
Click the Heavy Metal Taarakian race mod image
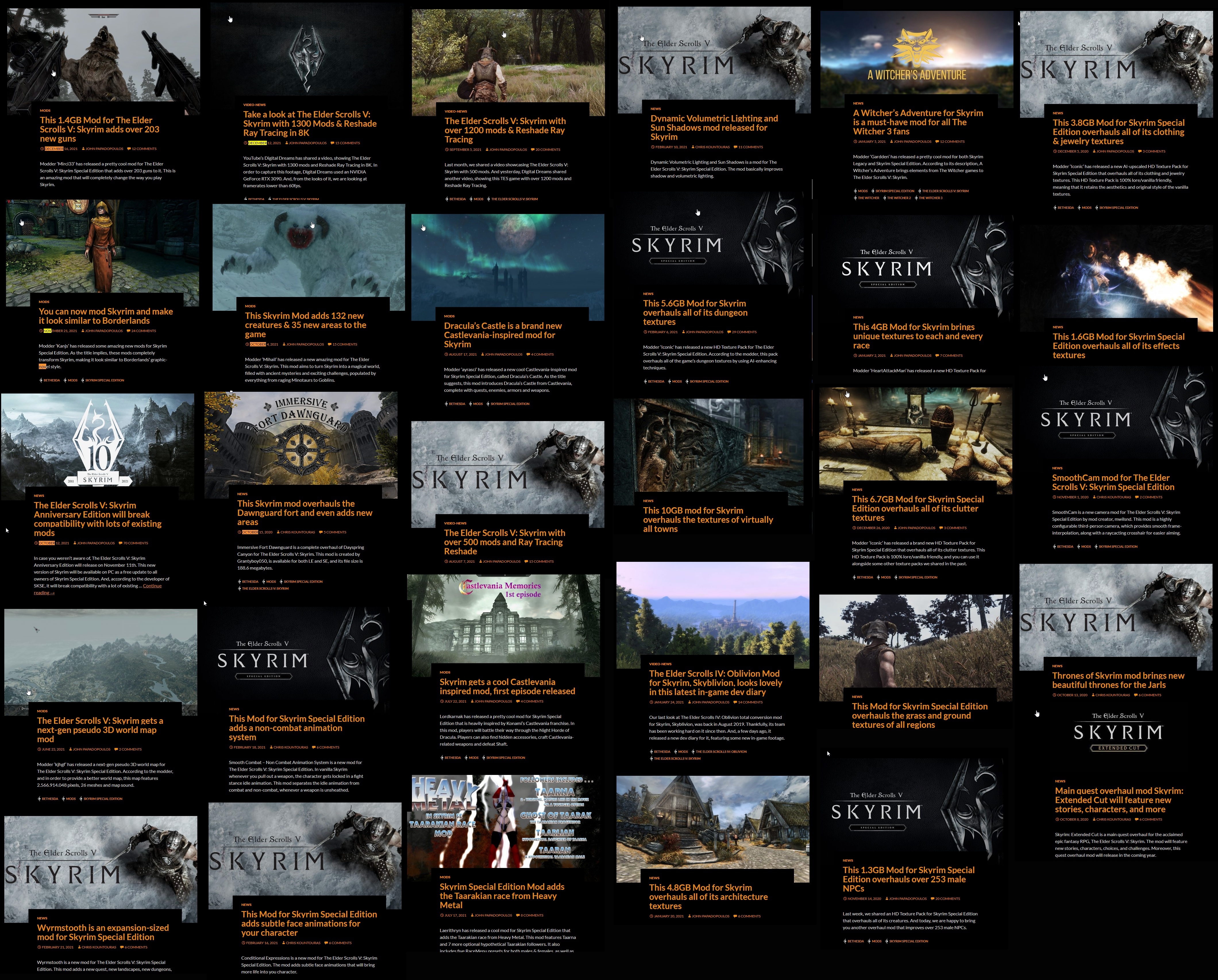point(503,822)
